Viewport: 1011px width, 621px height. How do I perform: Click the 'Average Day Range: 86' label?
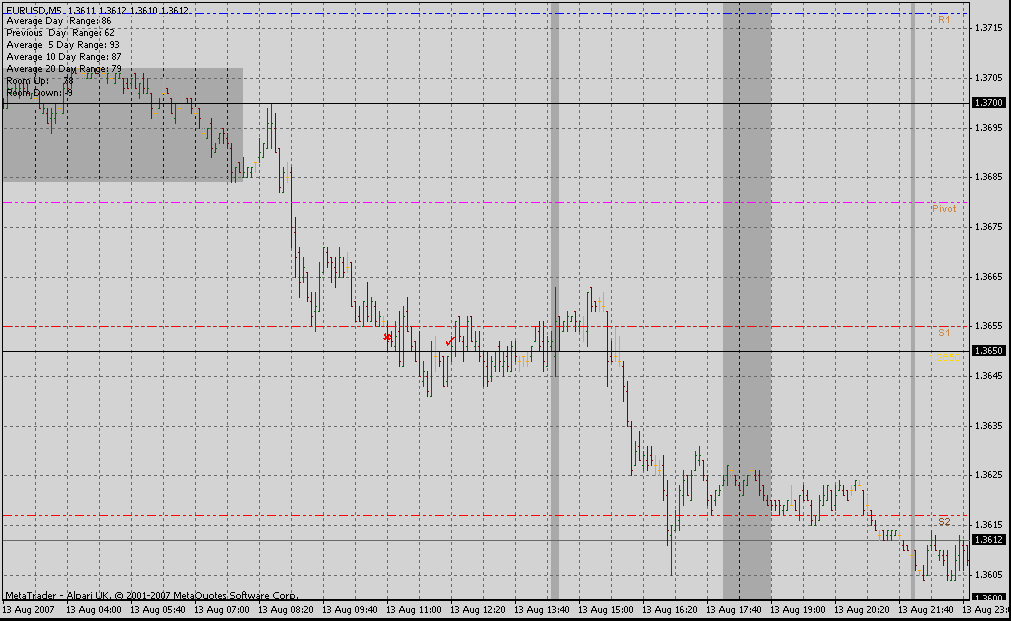[59, 21]
